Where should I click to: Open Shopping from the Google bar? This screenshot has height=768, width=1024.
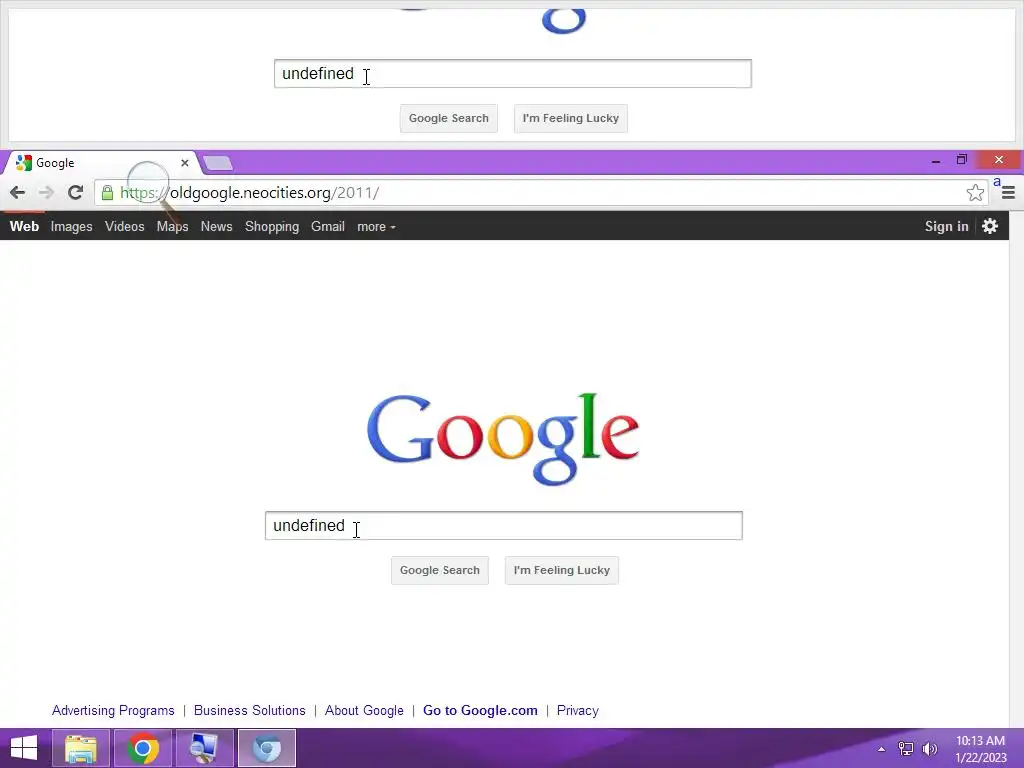pos(272,227)
